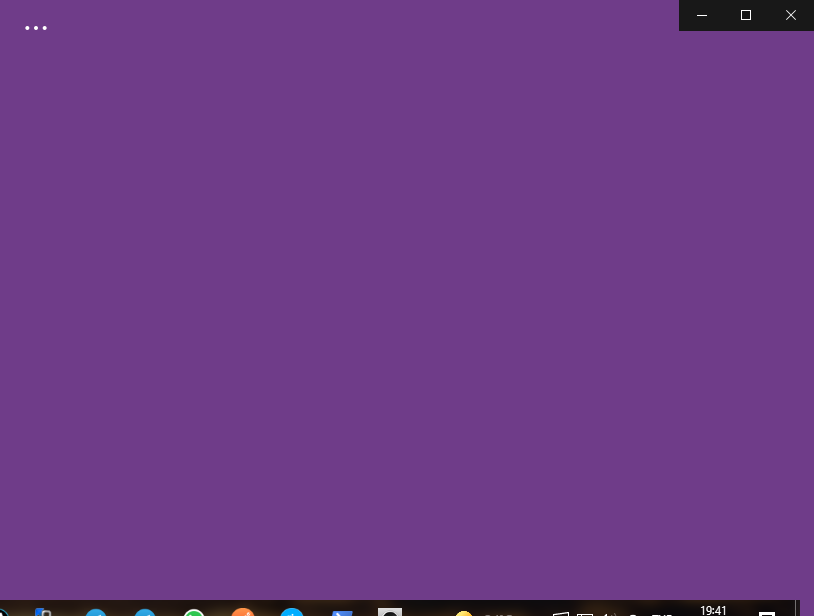Maximize the purple app window

(x=745, y=15)
